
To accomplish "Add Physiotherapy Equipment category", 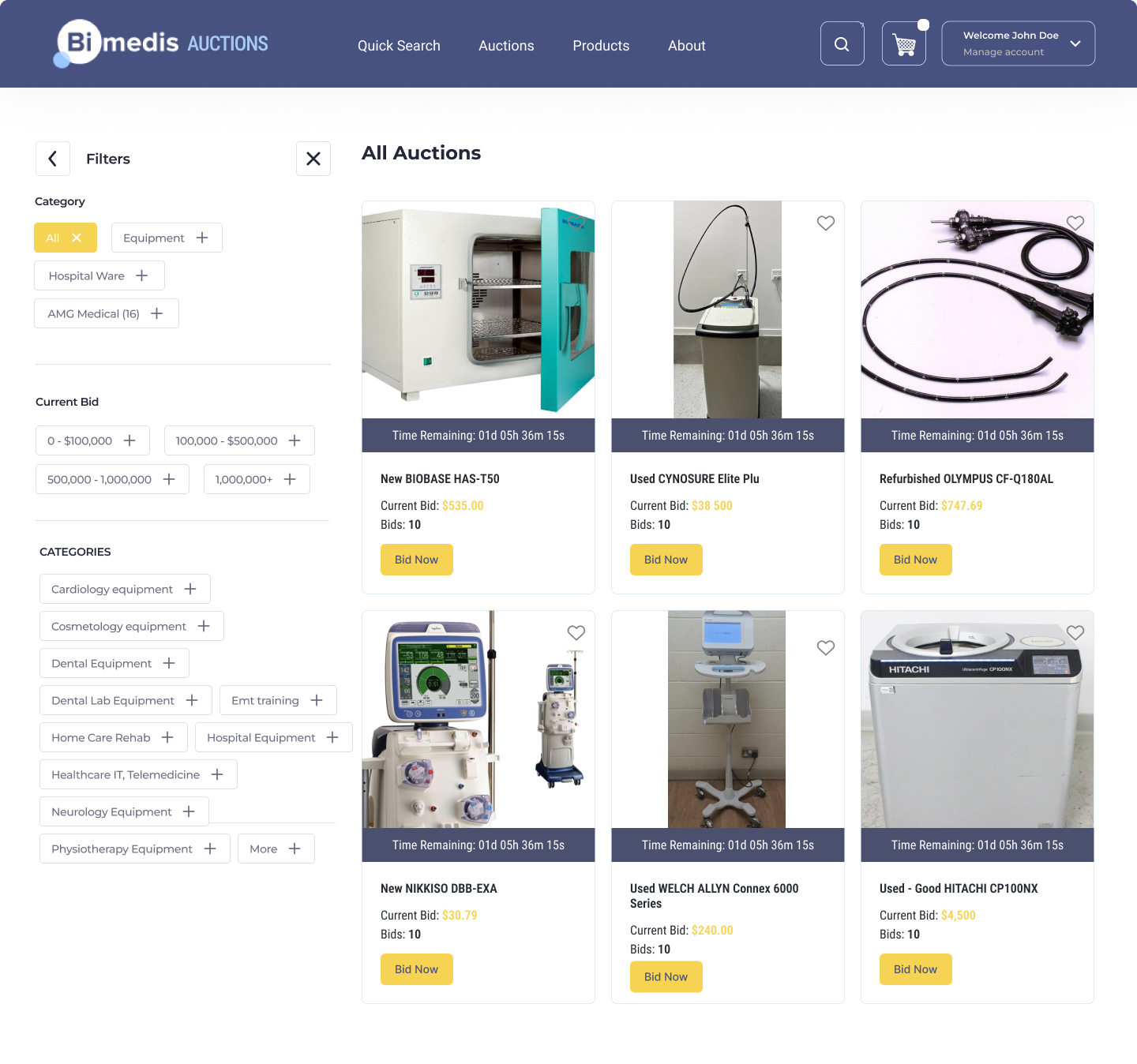I will click(x=135, y=849).
